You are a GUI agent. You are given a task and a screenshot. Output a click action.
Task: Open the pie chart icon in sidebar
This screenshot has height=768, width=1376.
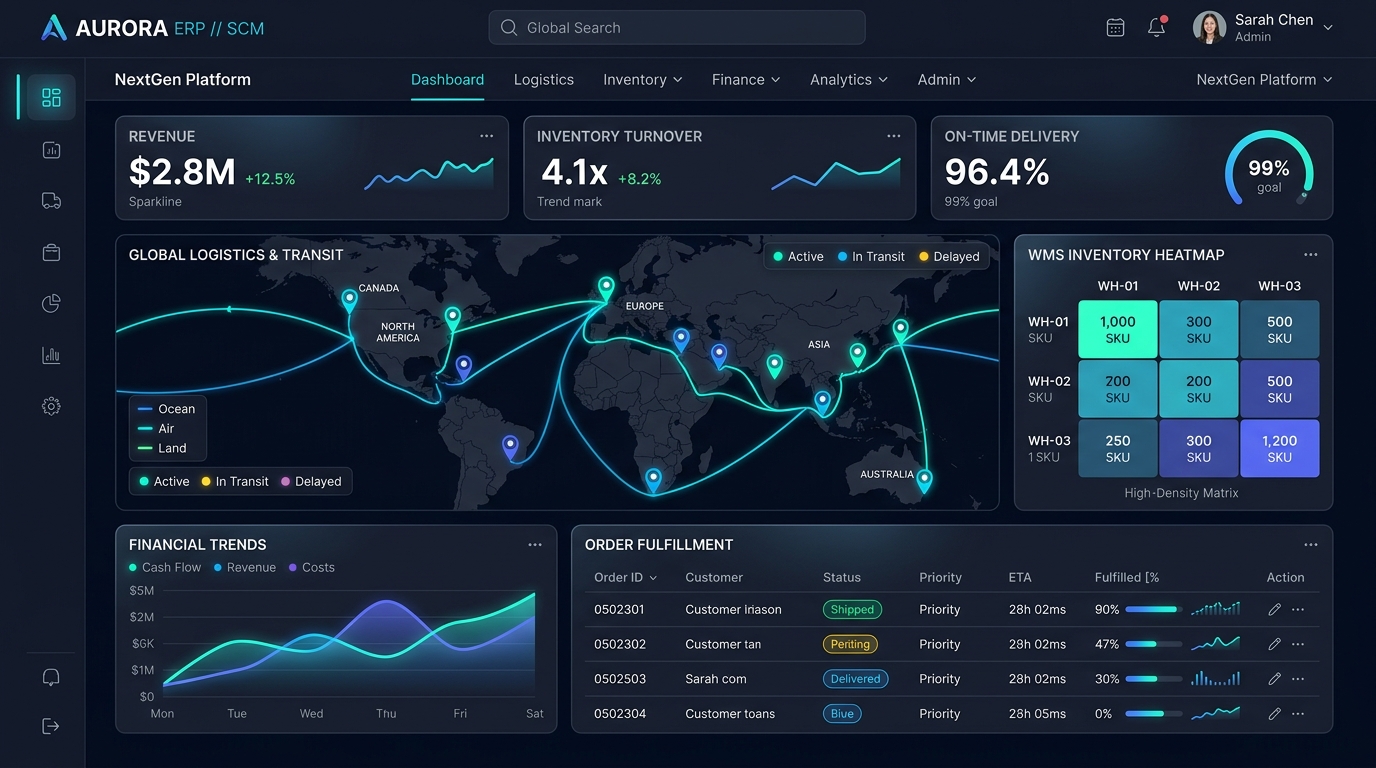pyautogui.click(x=51, y=304)
